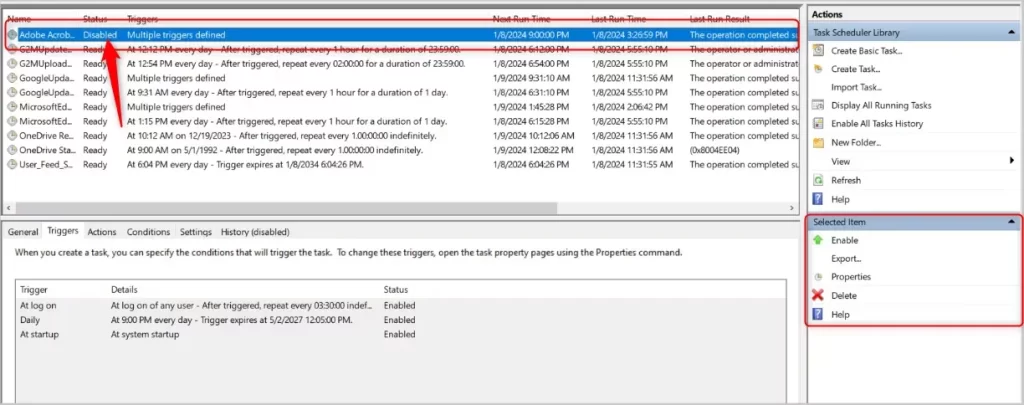Click Import Task action
Screen dimensions: 1024x405
tap(856, 87)
